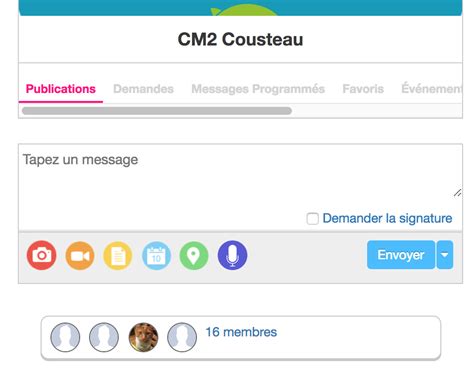Enable the Demander la signature checkbox
Screen dimensions: 474x375
312,219
